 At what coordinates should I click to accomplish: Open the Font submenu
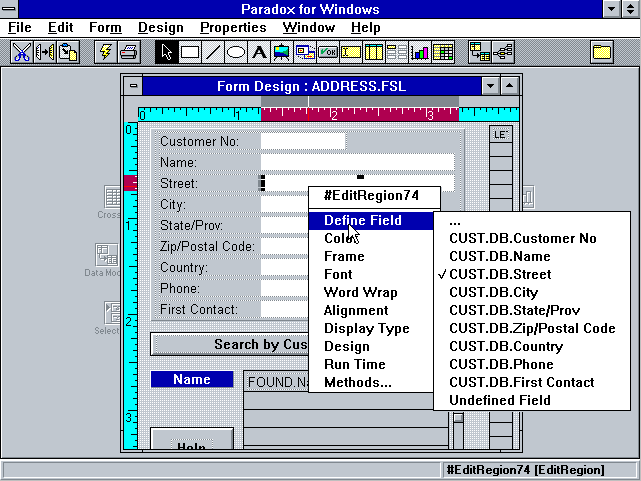tap(371, 274)
